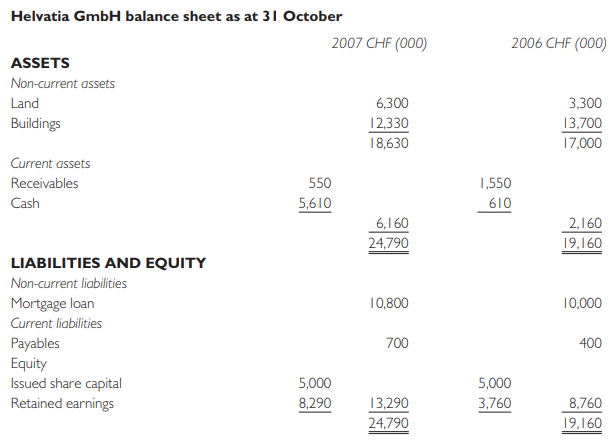The height and width of the screenshot is (443, 615).
Task: Select the Mortgage loan value 10,800
Action: tap(389, 303)
